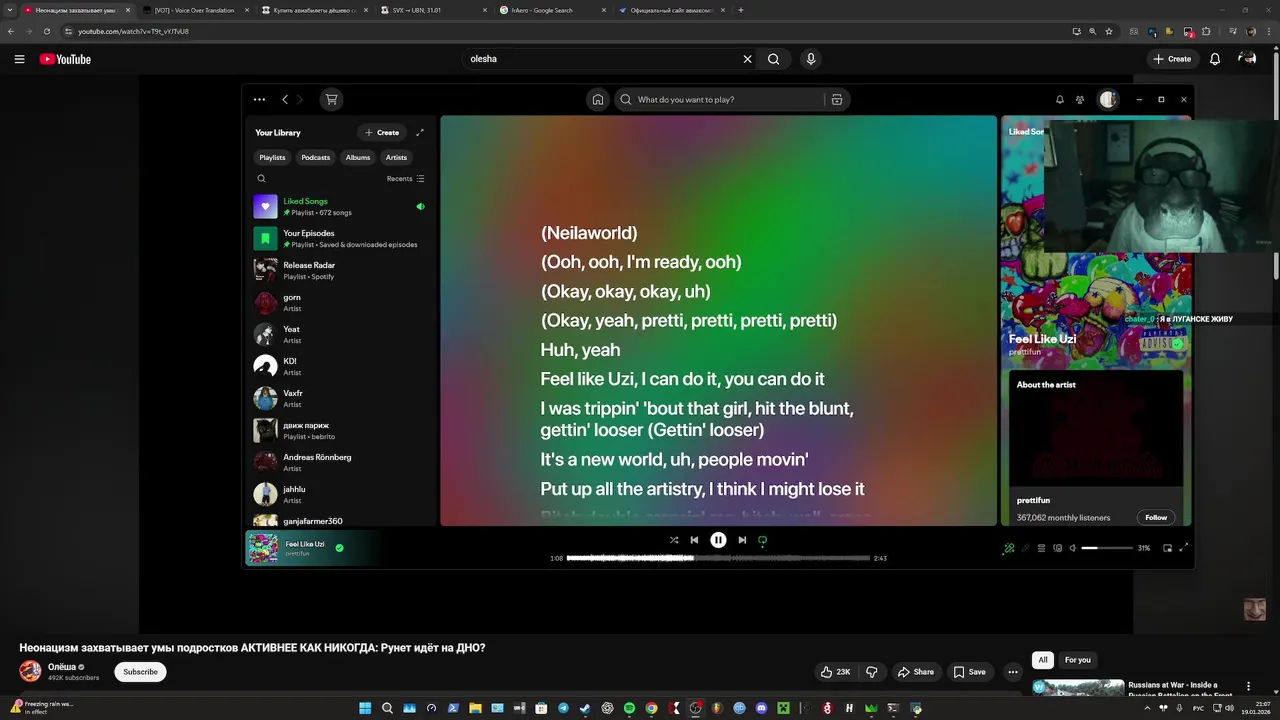Open Discord from the Windows taskbar

click(x=761, y=708)
